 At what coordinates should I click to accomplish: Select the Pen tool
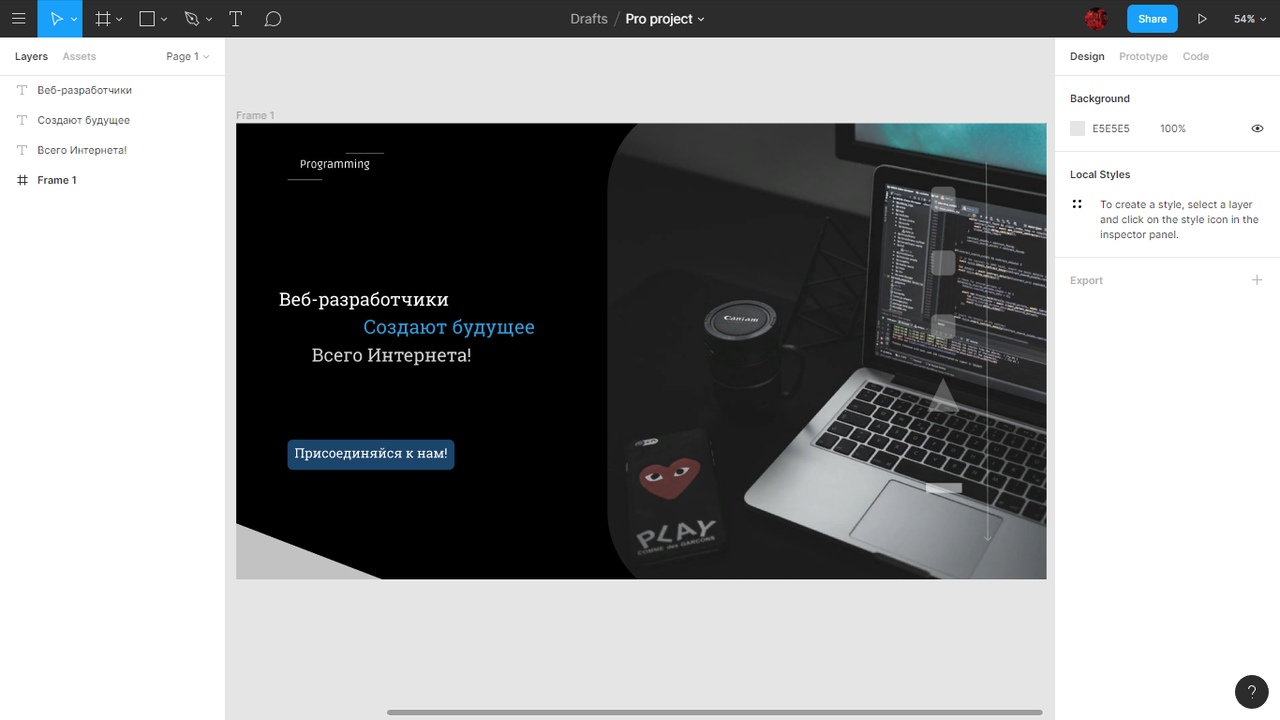(192, 19)
